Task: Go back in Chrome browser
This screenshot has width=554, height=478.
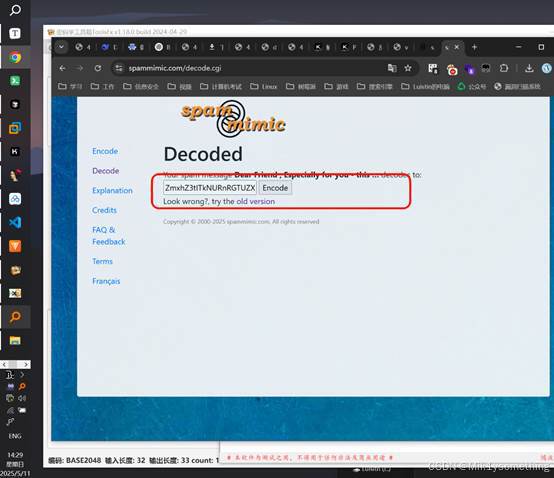Action: pos(63,68)
